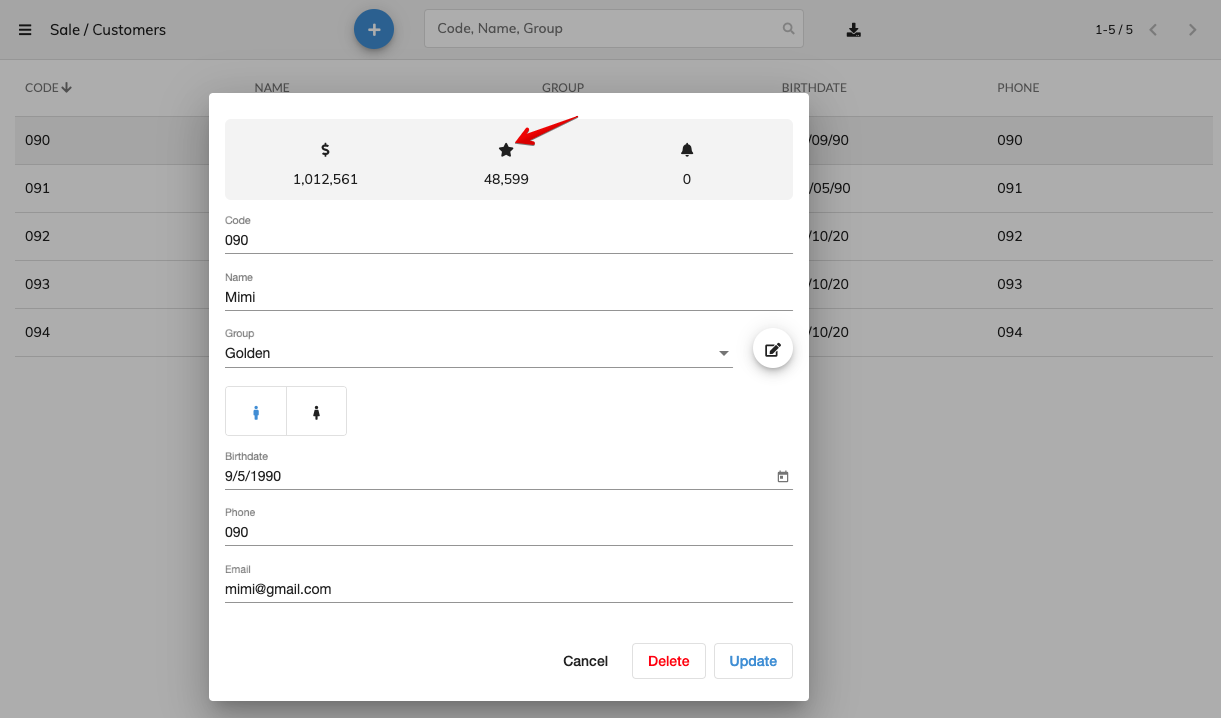The width and height of the screenshot is (1221, 718).
Task: Click the Sale / Customers page title
Action: point(108,30)
